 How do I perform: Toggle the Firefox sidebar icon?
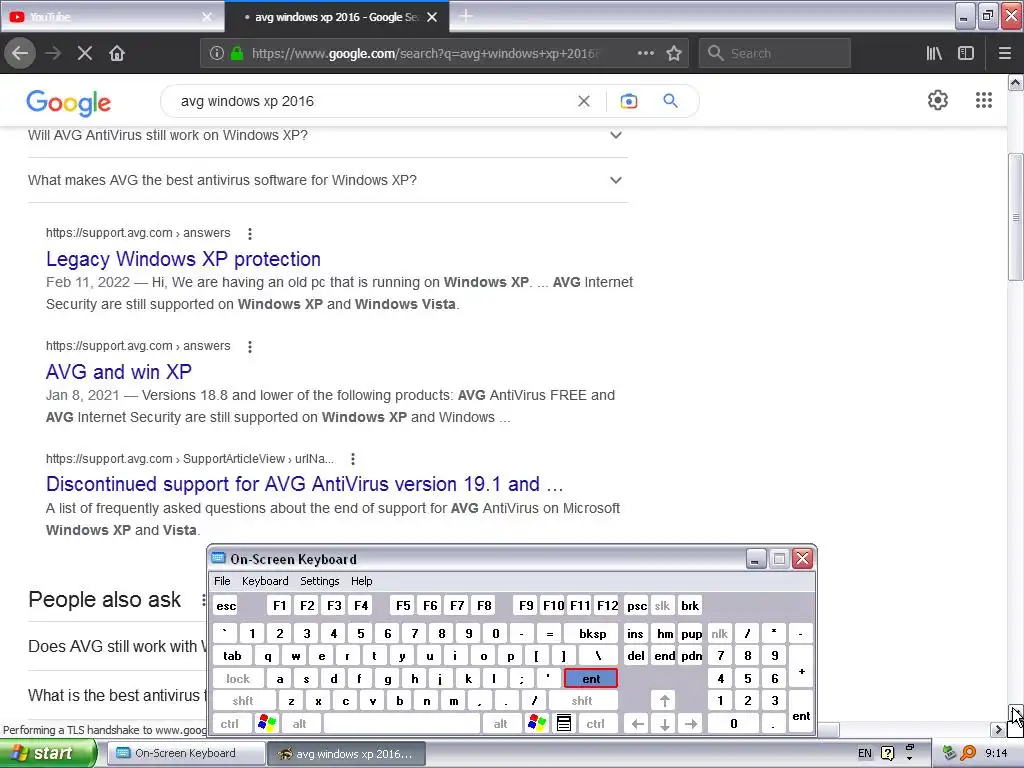coord(966,53)
